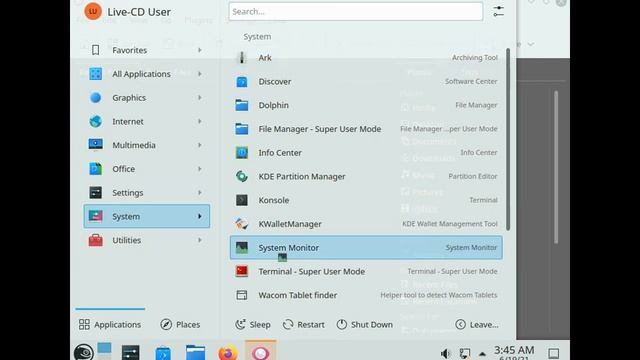Expand the Utilities category arrow
The height and width of the screenshot is (360, 640).
coord(200,240)
